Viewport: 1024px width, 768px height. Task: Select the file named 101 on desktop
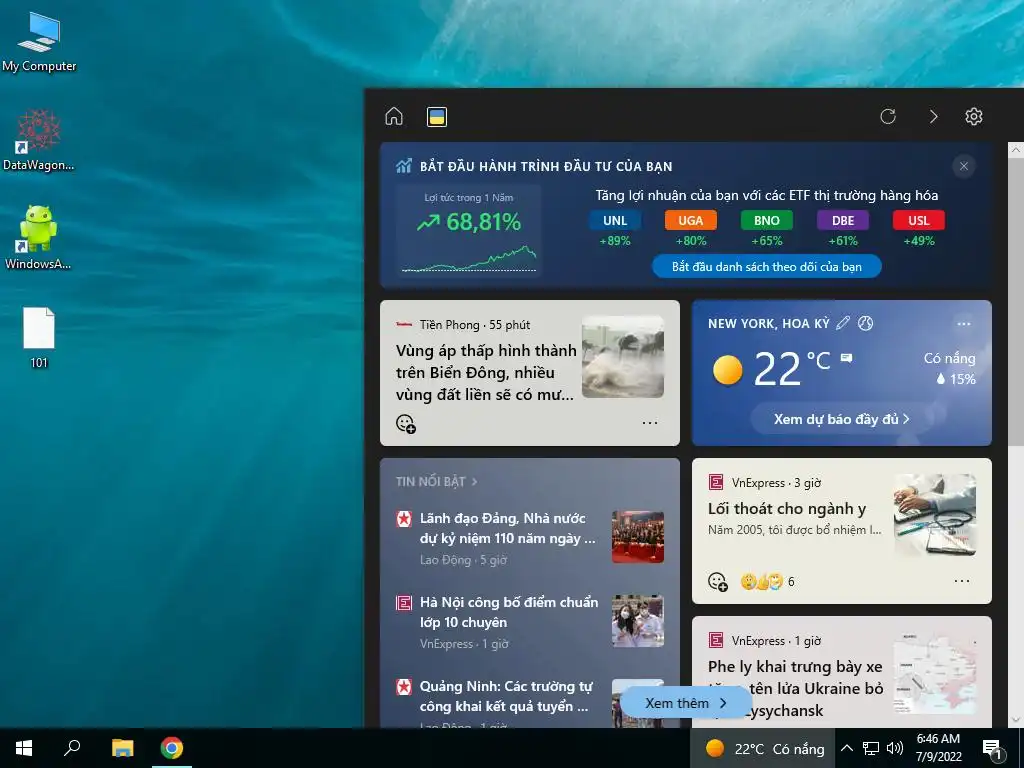tap(39, 338)
